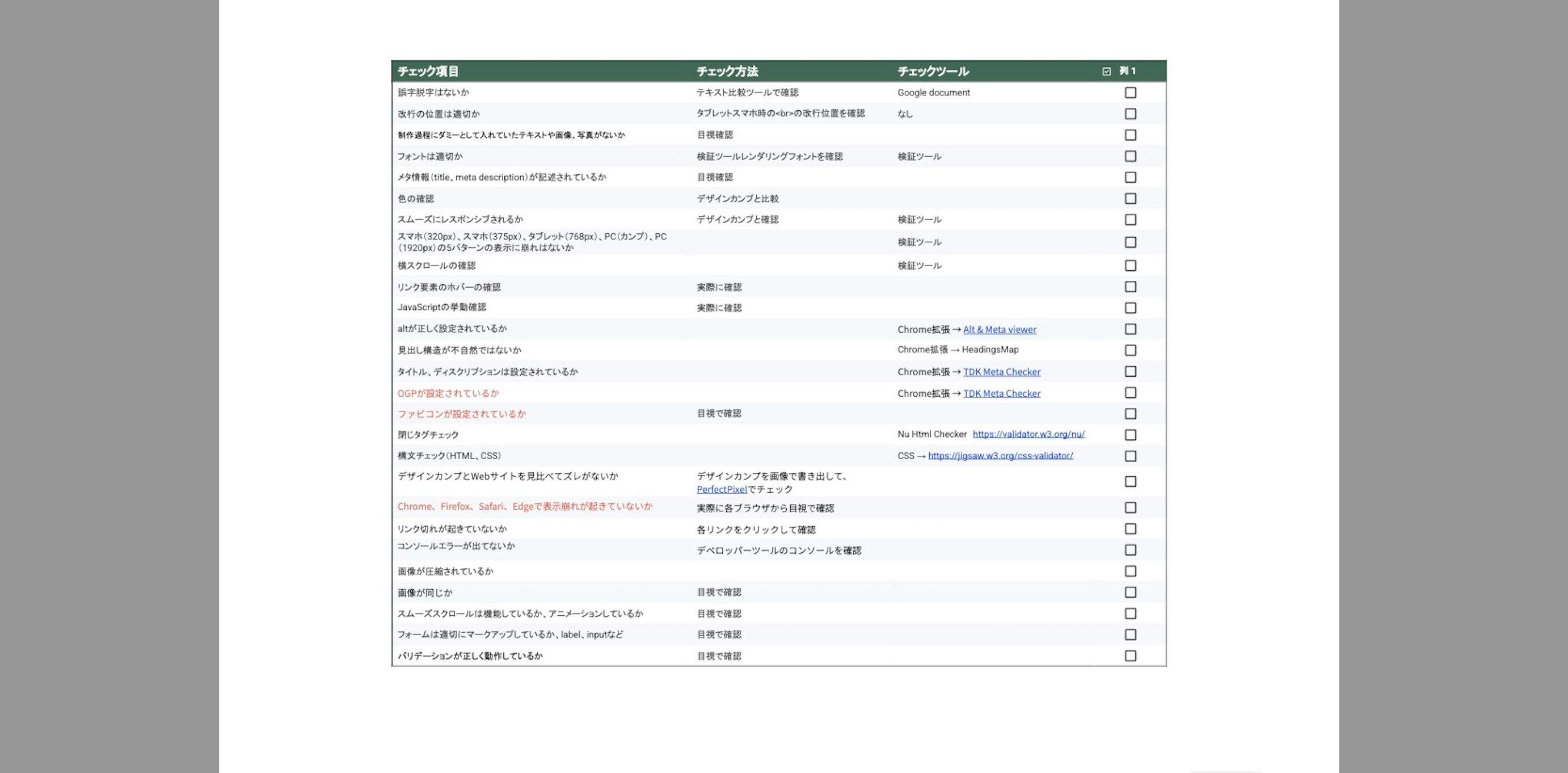The height and width of the screenshot is (773, 1568).
Task: Check the リンク切れが起きていないか row checkbox
Action: tap(1131, 529)
